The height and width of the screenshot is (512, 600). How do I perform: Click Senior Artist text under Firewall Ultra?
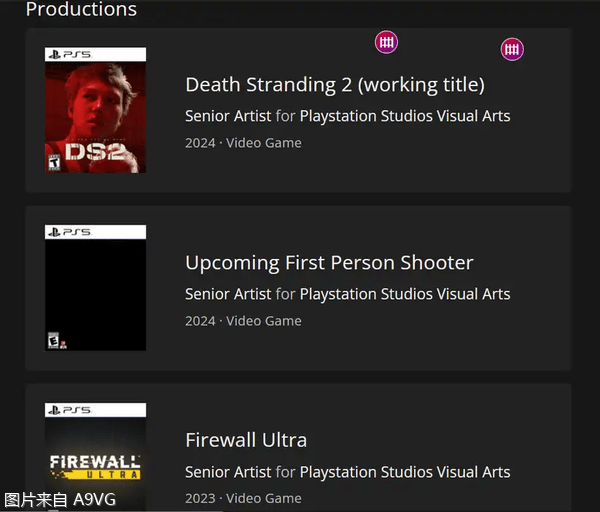[228, 472]
